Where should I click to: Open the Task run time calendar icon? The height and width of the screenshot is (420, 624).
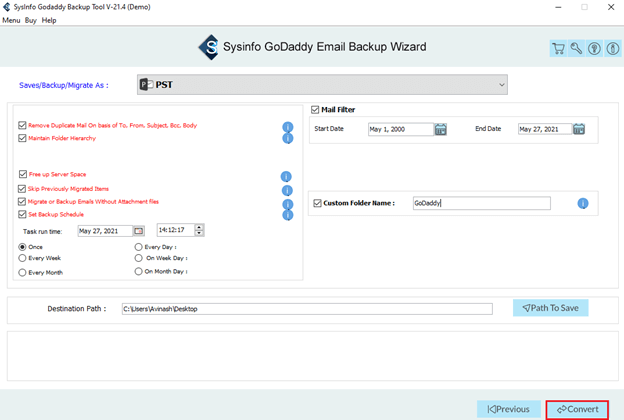(x=139, y=231)
